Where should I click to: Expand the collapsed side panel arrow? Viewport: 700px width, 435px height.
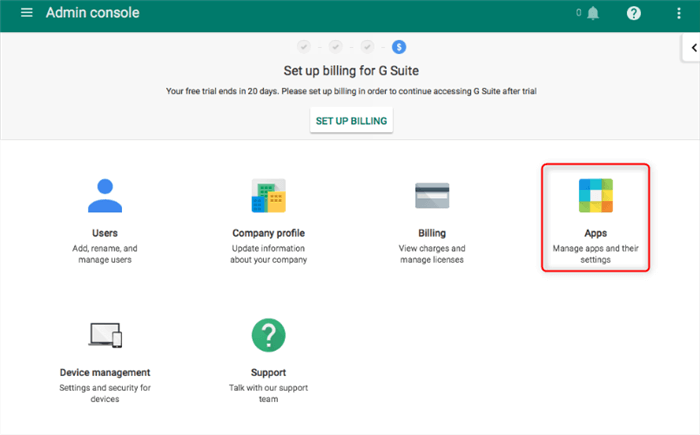tap(691, 47)
